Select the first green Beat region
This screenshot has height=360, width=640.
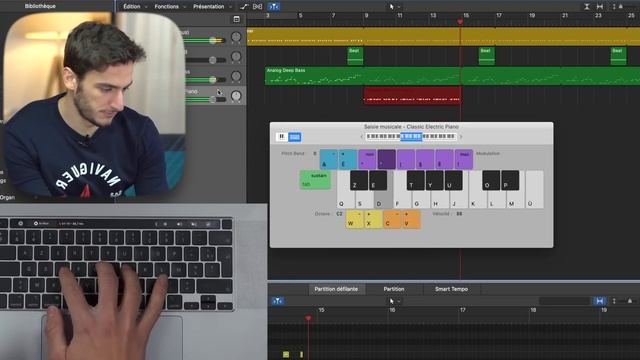pos(355,56)
